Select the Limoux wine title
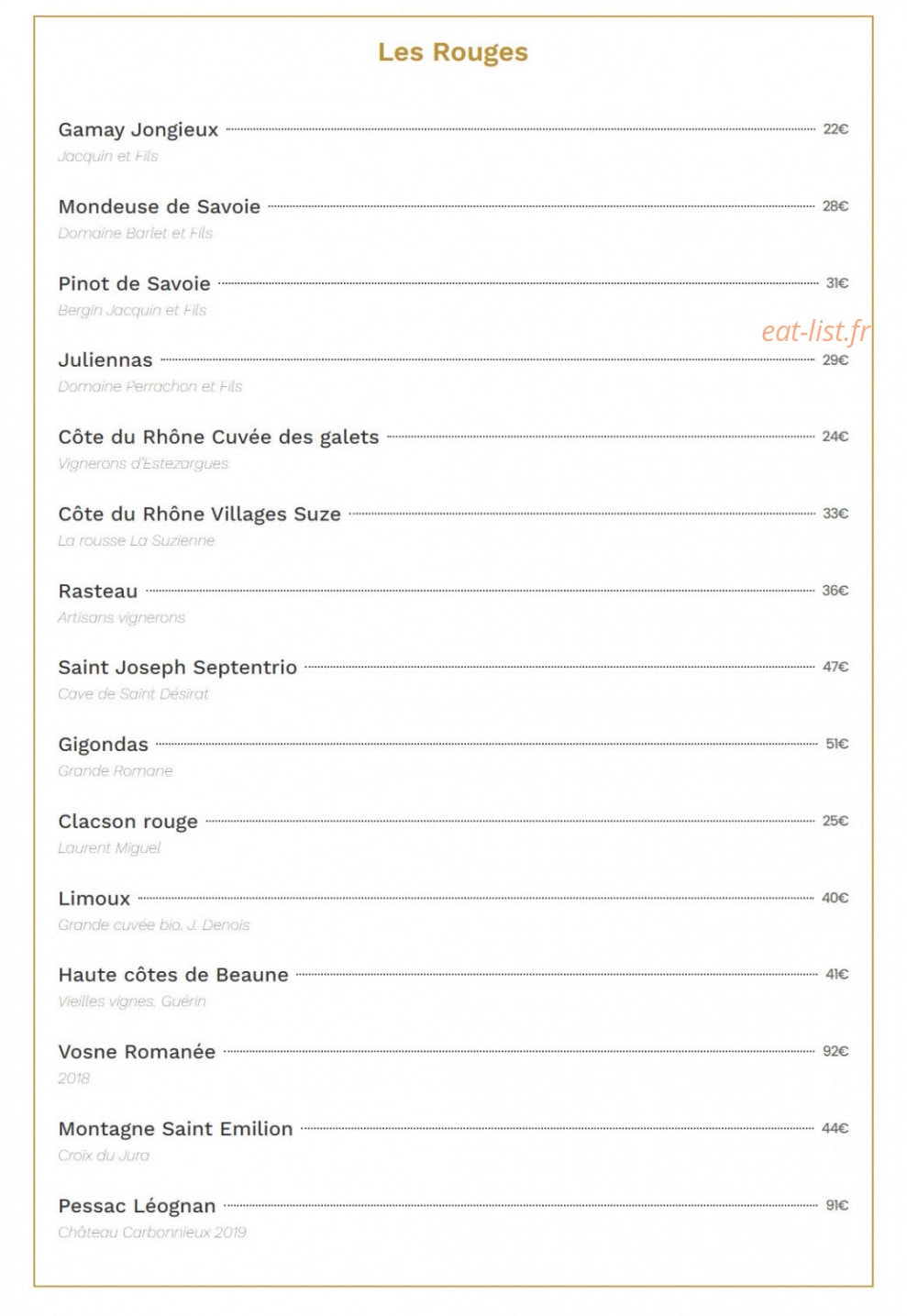 [94, 899]
